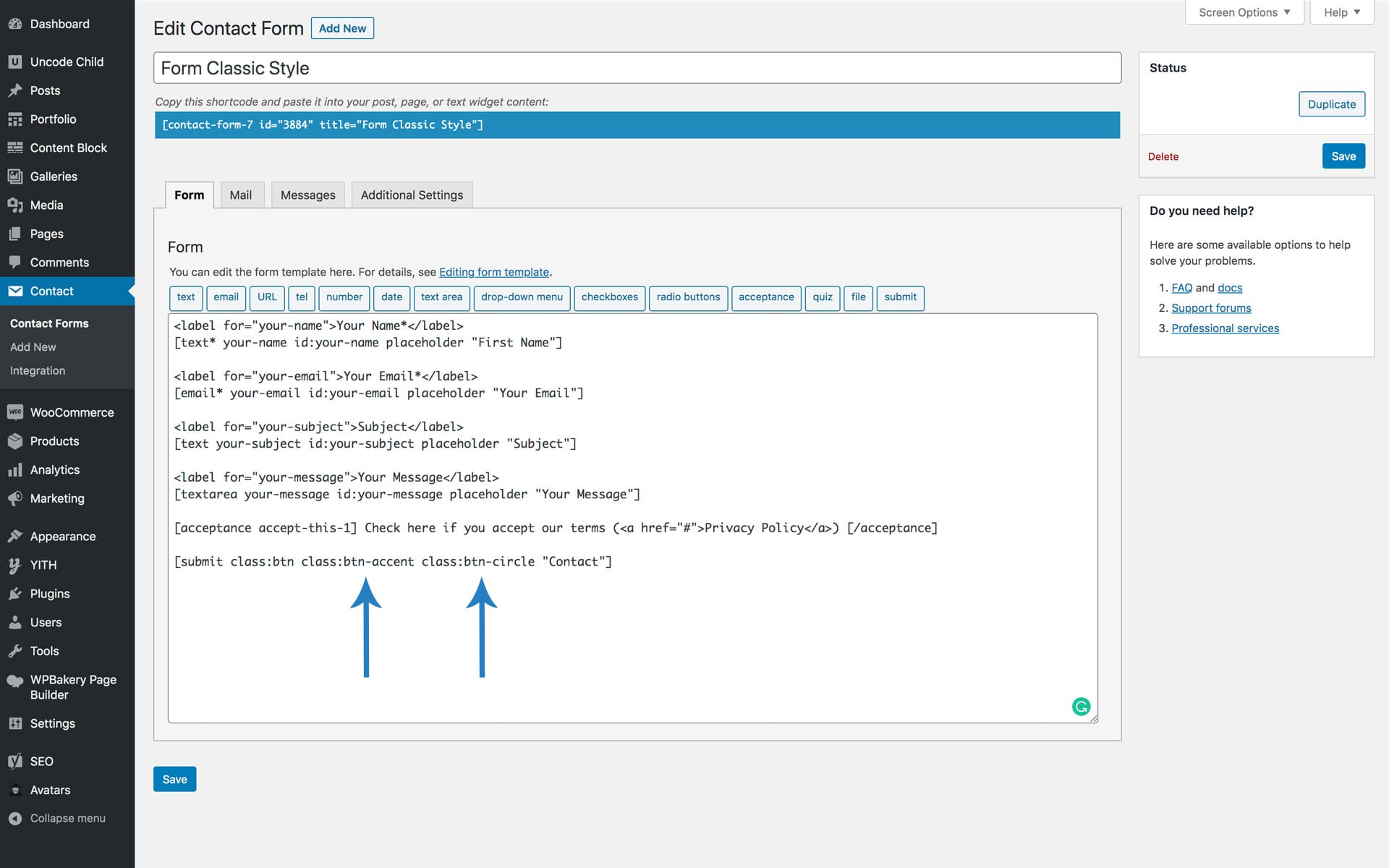1389x868 pixels.
Task: Insert a checkboxes form tag
Action: (x=609, y=297)
